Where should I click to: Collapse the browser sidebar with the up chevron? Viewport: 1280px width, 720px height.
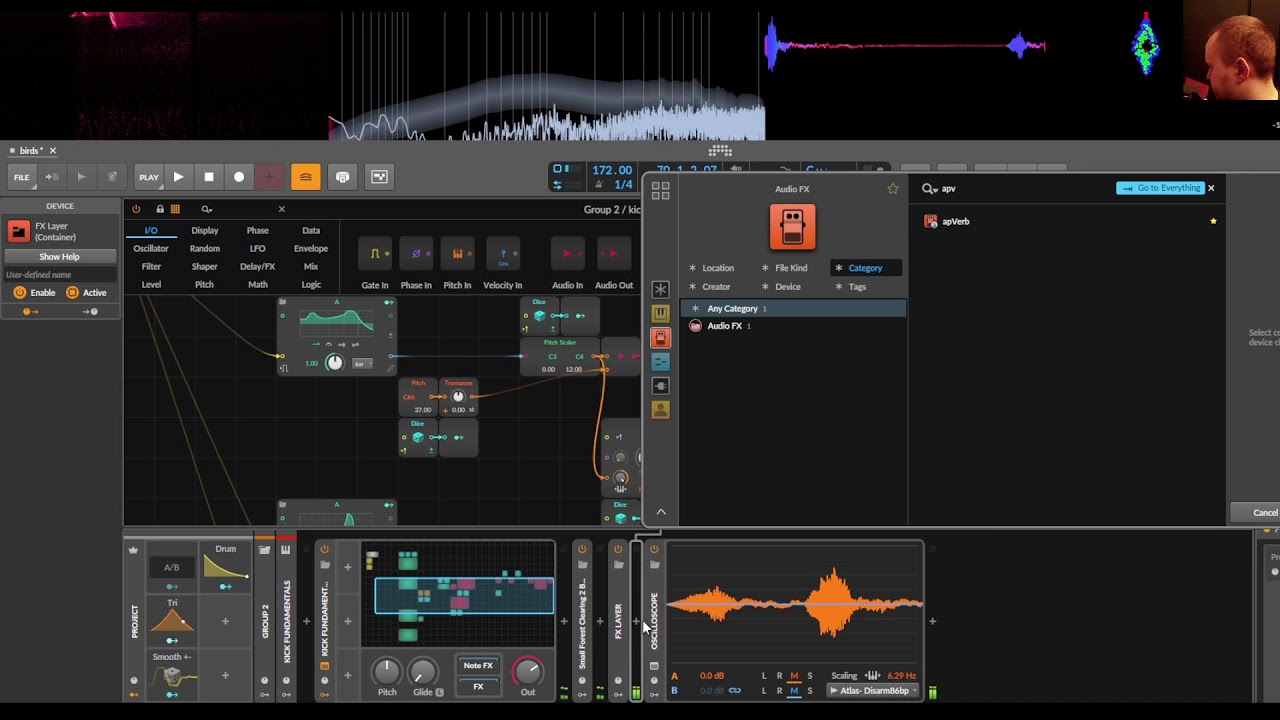coord(661,512)
